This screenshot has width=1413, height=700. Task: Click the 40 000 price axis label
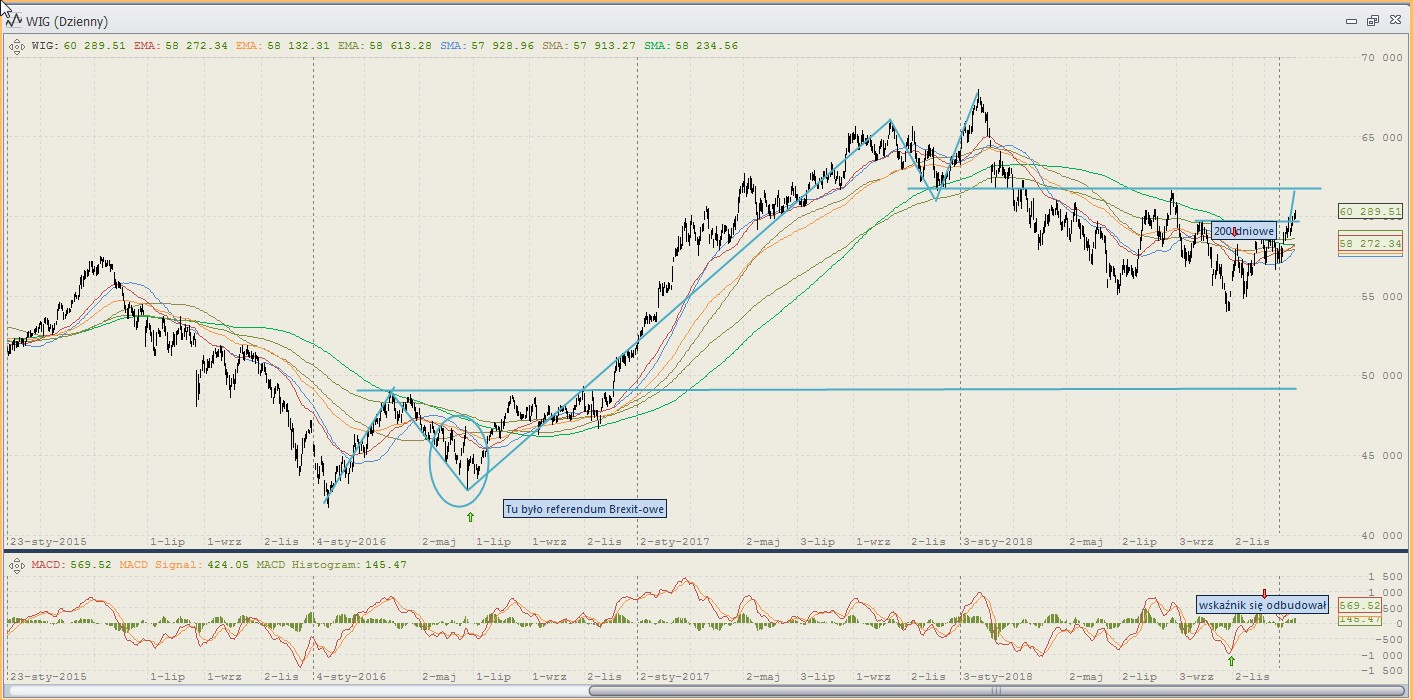click(1381, 536)
